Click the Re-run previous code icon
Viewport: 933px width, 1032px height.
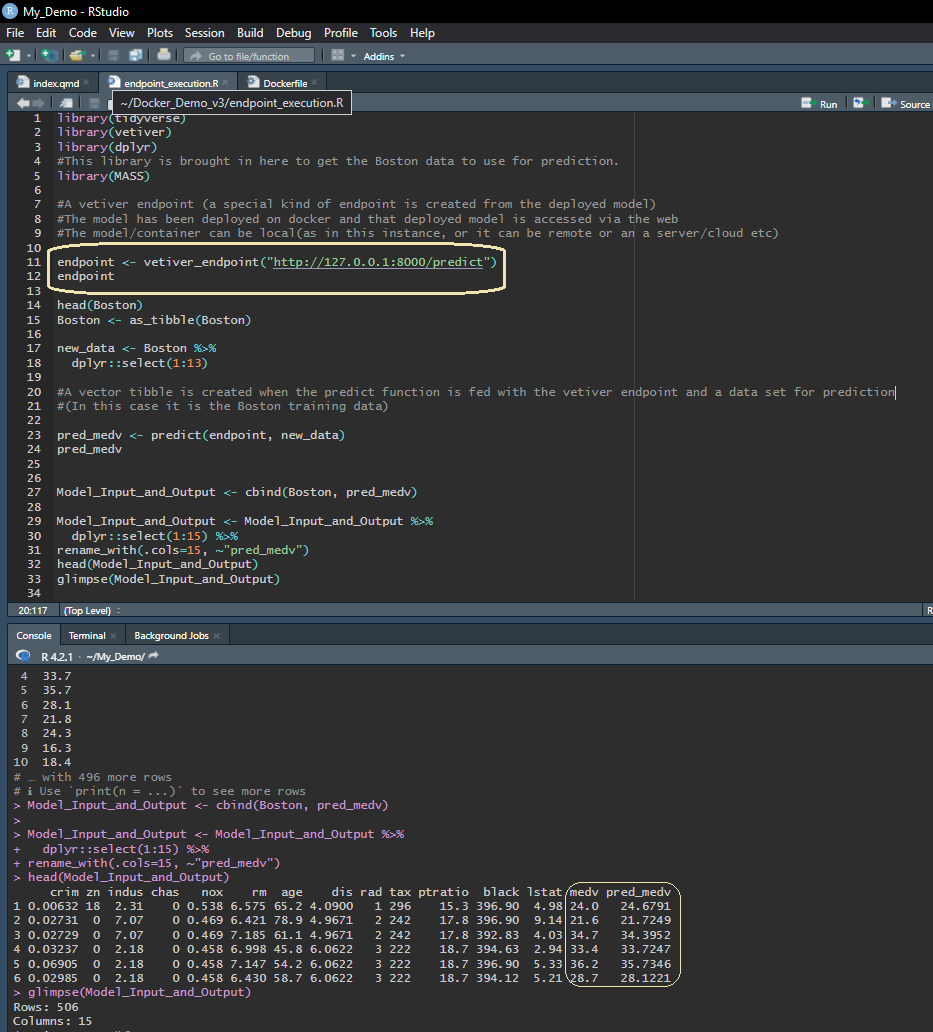(x=859, y=103)
